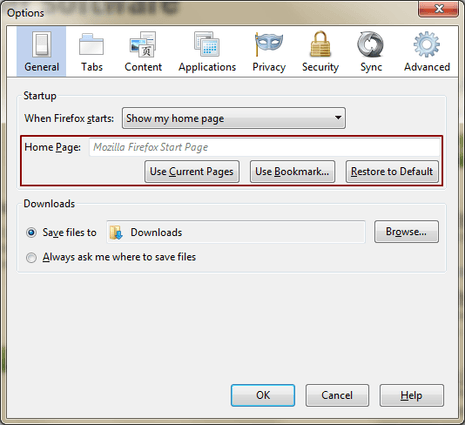Open the Security padlock panel
The width and height of the screenshot is (465, 425).
click(320, 52)
